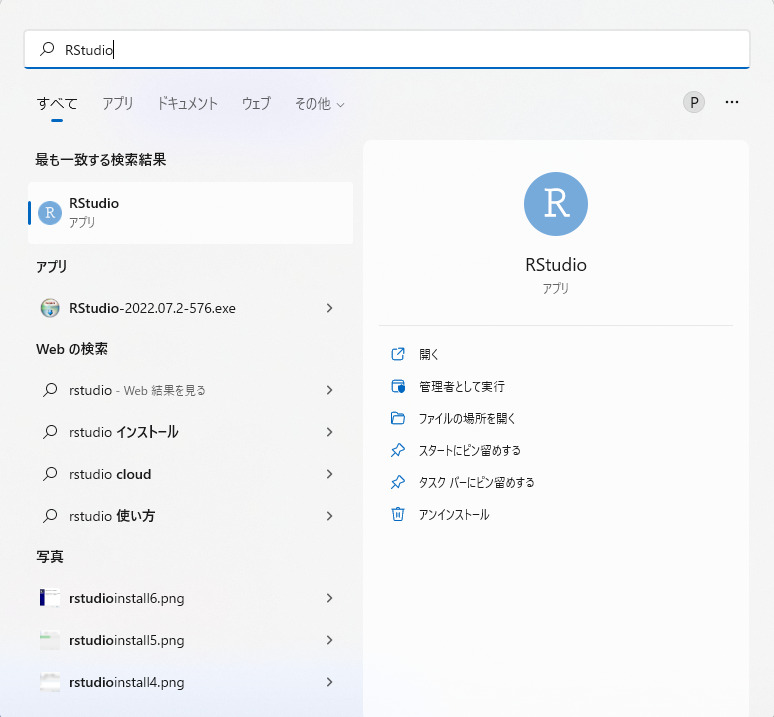
Task: Click the open (開く) arrow icon
Action: coord(398,354)
